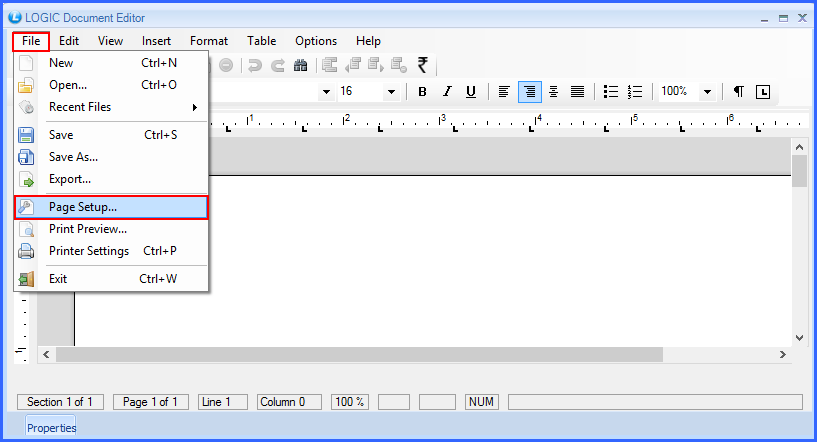Click the horizontal scrollbar left arrow
The image size is (817, 442).
46,355
